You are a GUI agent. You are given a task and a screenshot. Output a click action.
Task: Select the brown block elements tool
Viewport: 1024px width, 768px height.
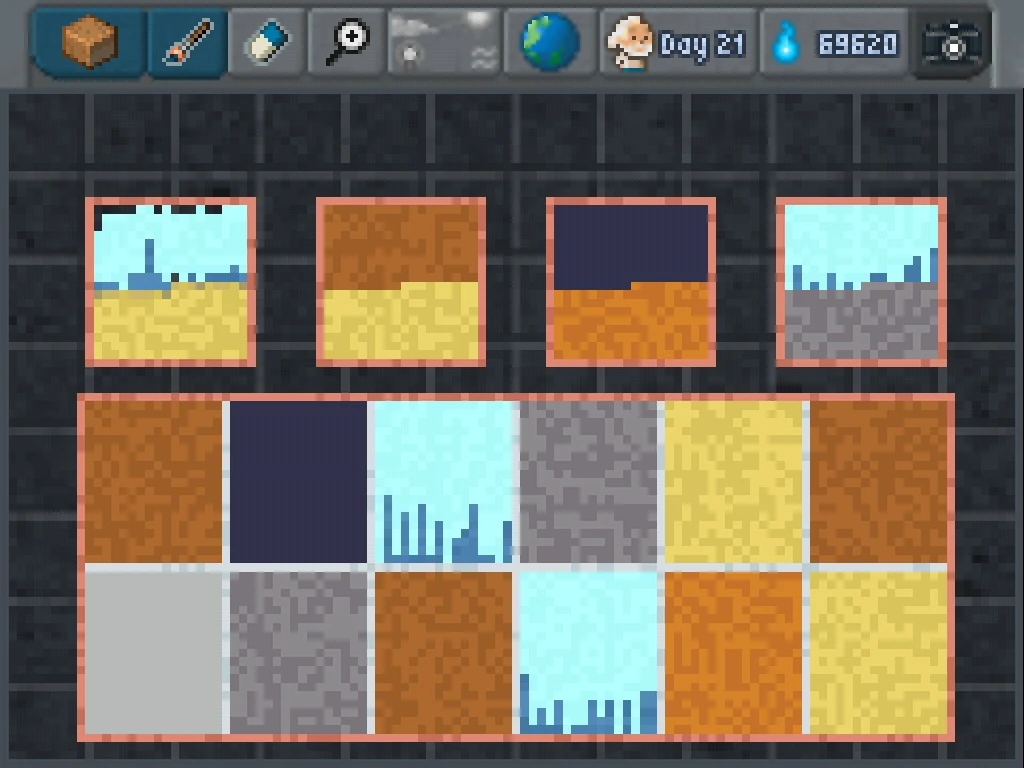coord(89,42)
